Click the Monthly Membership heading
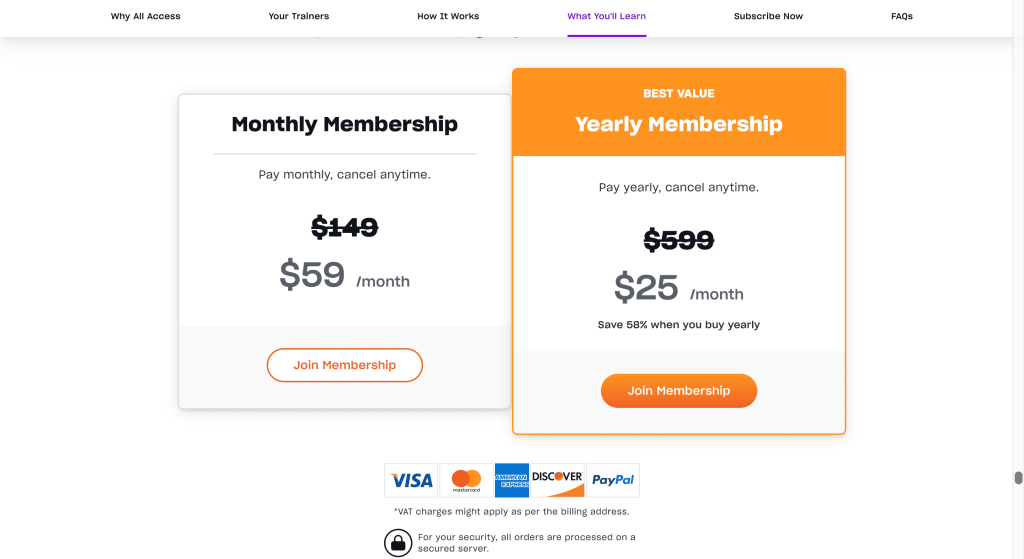The height and width of the screenshot is (559, 1024). 345,124
